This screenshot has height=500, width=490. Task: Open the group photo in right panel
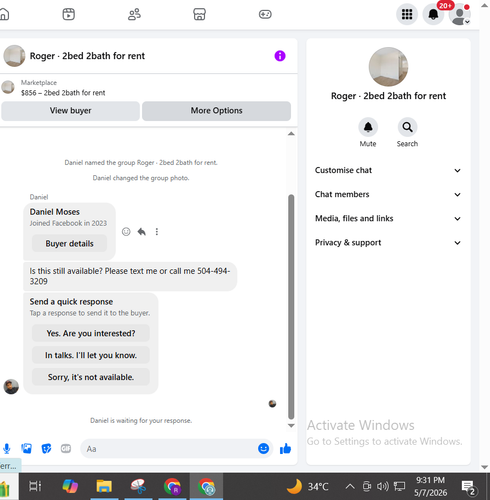point(388,67)
